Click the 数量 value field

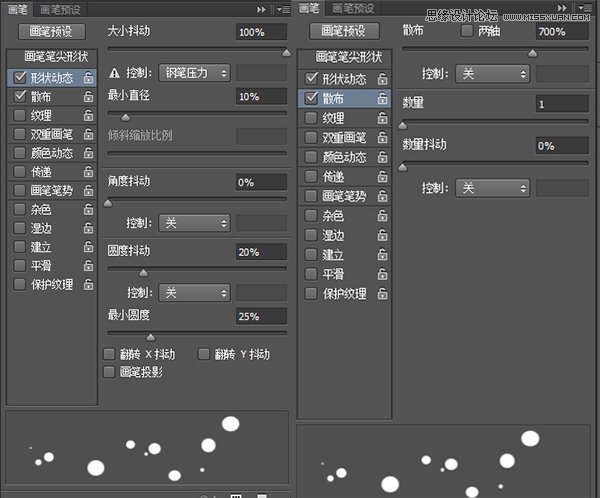point(562,104)
